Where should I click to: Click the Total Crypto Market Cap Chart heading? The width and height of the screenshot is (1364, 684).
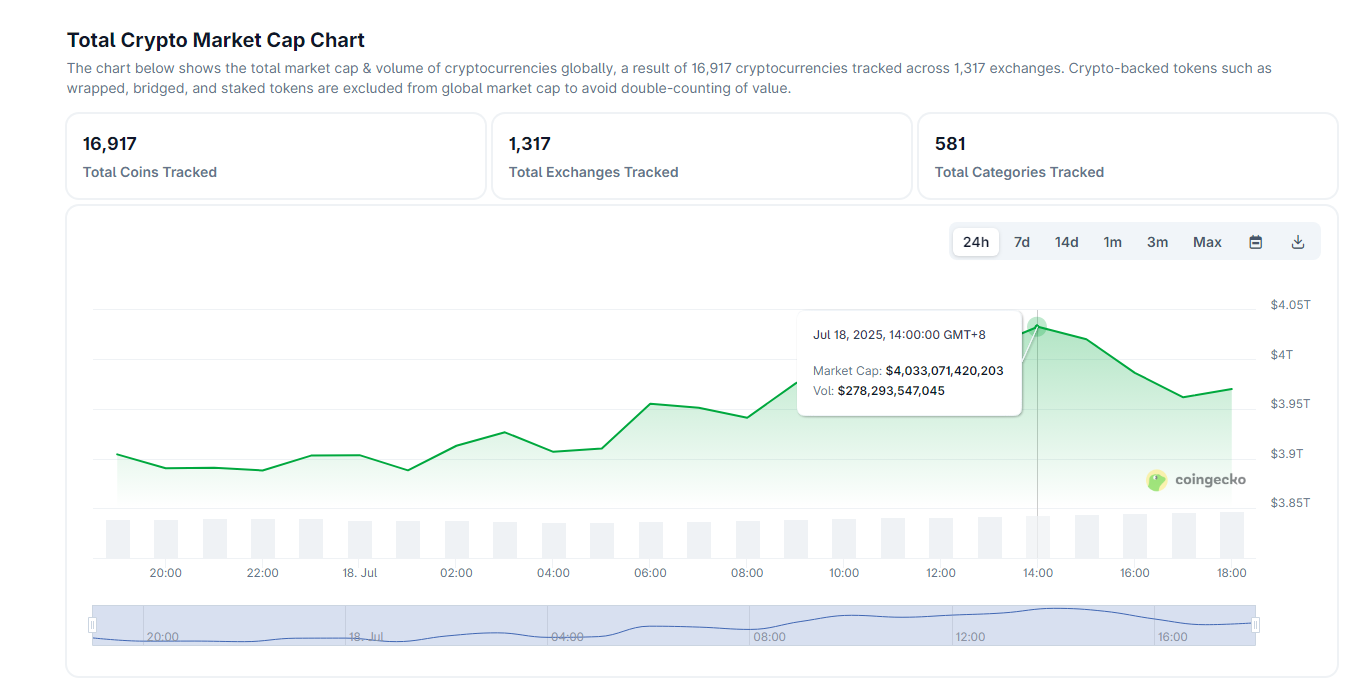(x=216, y=40)
